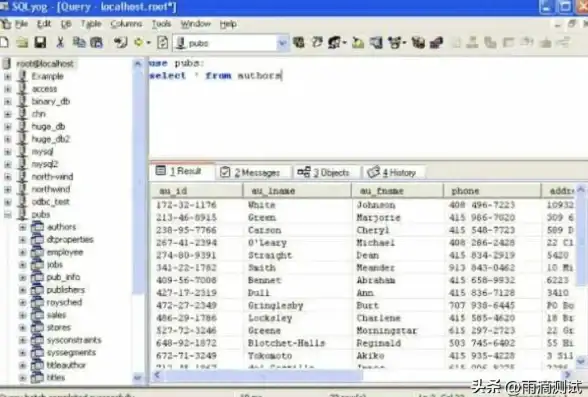The image size is (588, 397).
Task: Click the Paste clipboard icon
Action: click(96, 43)
